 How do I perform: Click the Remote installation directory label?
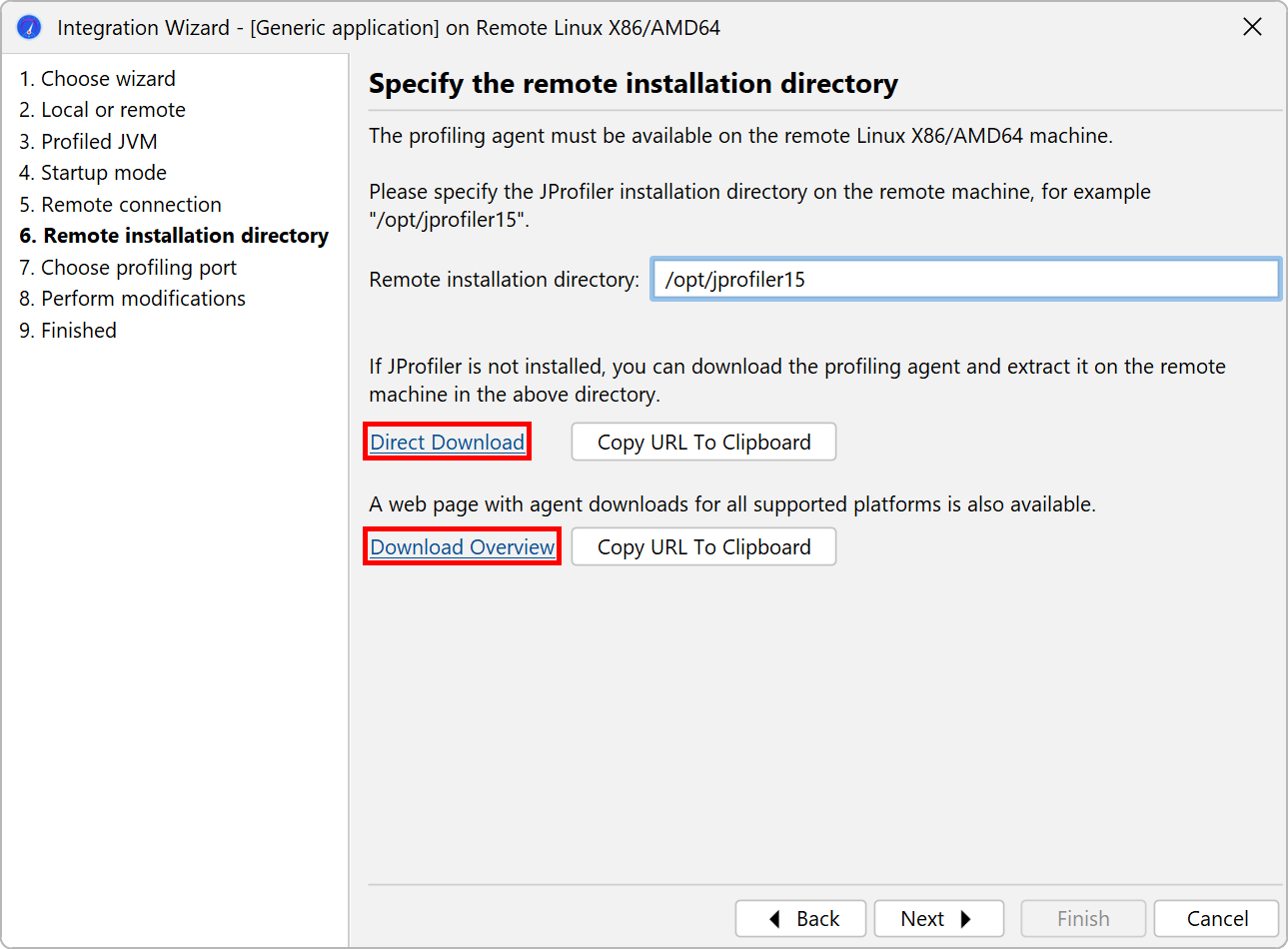click(504, 280)
